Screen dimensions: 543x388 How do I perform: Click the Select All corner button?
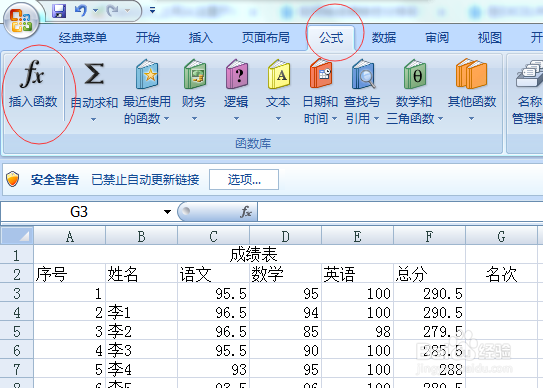17,236
